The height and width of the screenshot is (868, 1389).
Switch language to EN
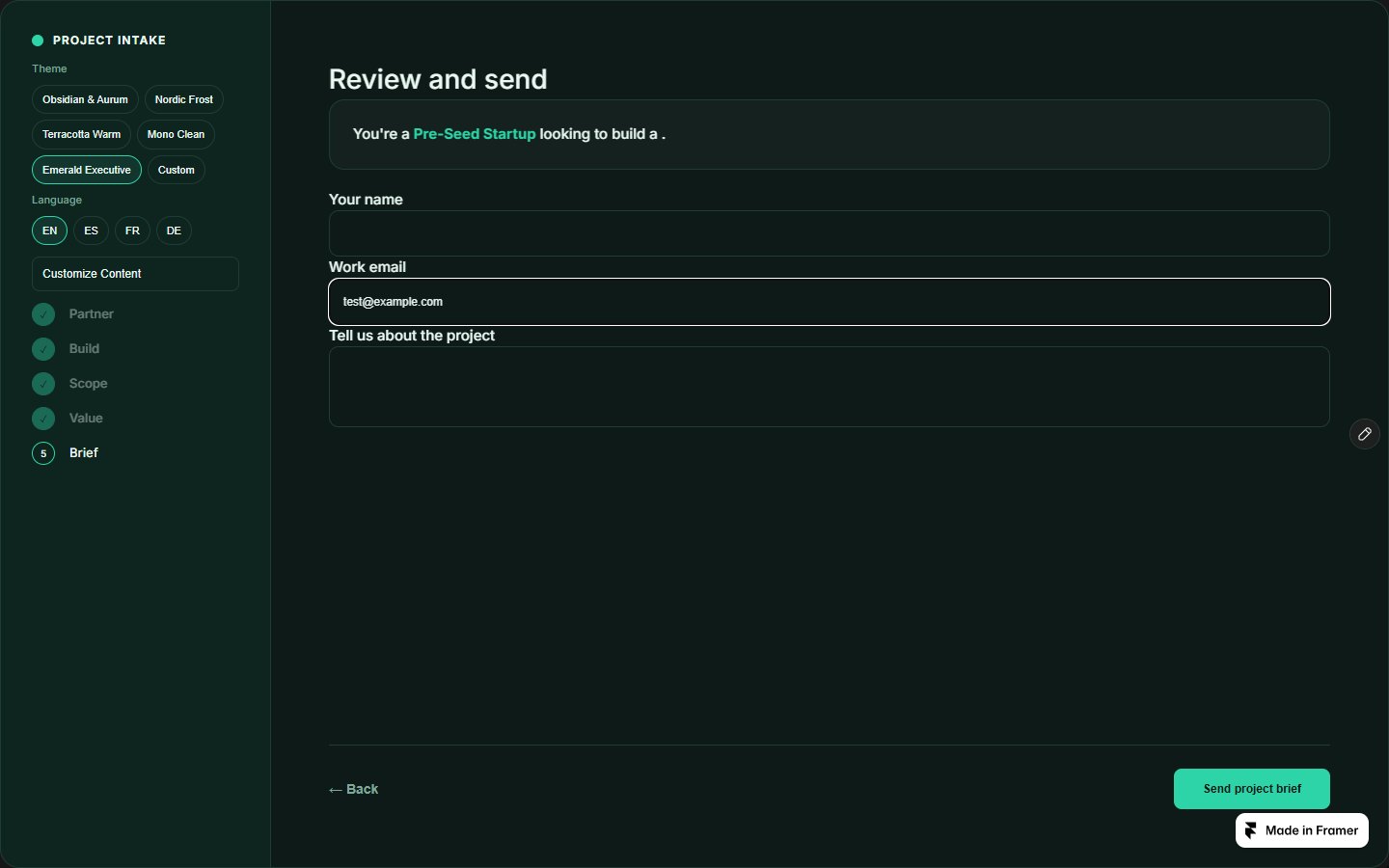click(49, 231)
